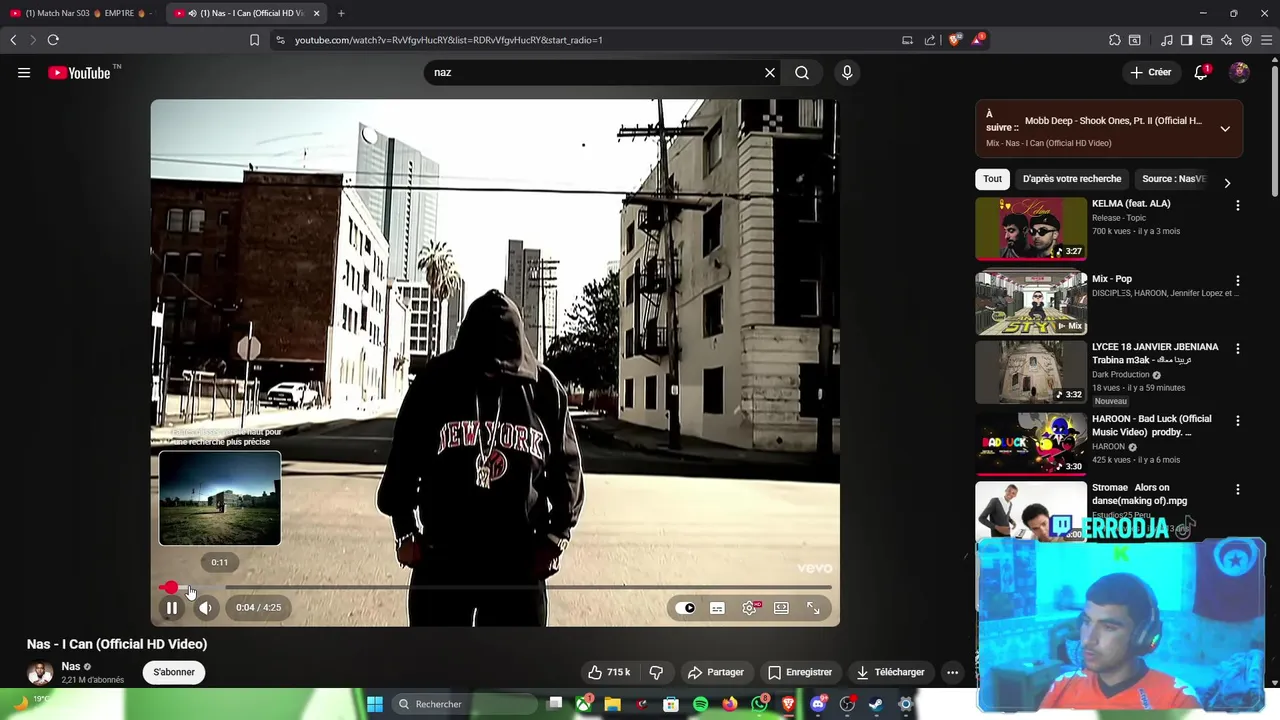Open options for Mix - Pop
This screenshot has height=720, width=1280.
(1238, 281)
